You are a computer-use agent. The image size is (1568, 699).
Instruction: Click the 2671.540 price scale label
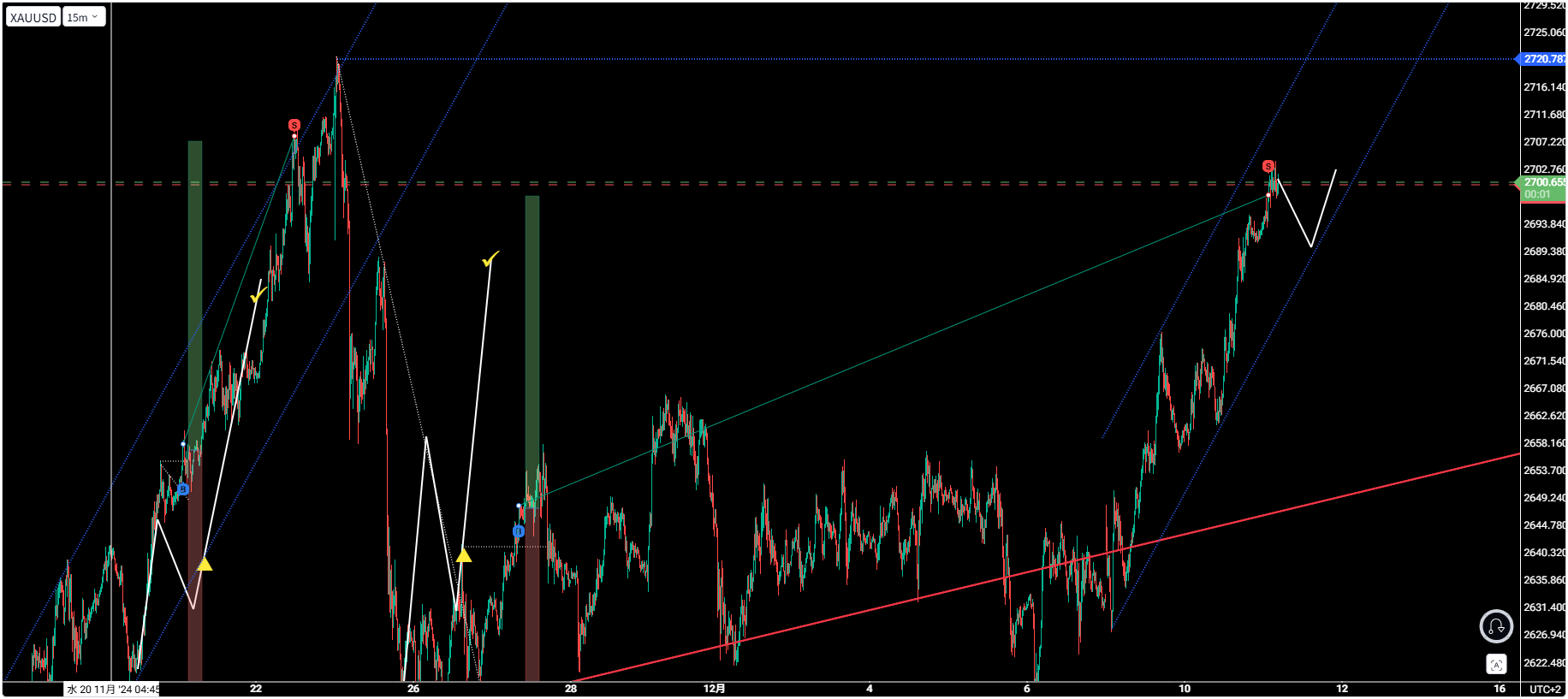1544,361
